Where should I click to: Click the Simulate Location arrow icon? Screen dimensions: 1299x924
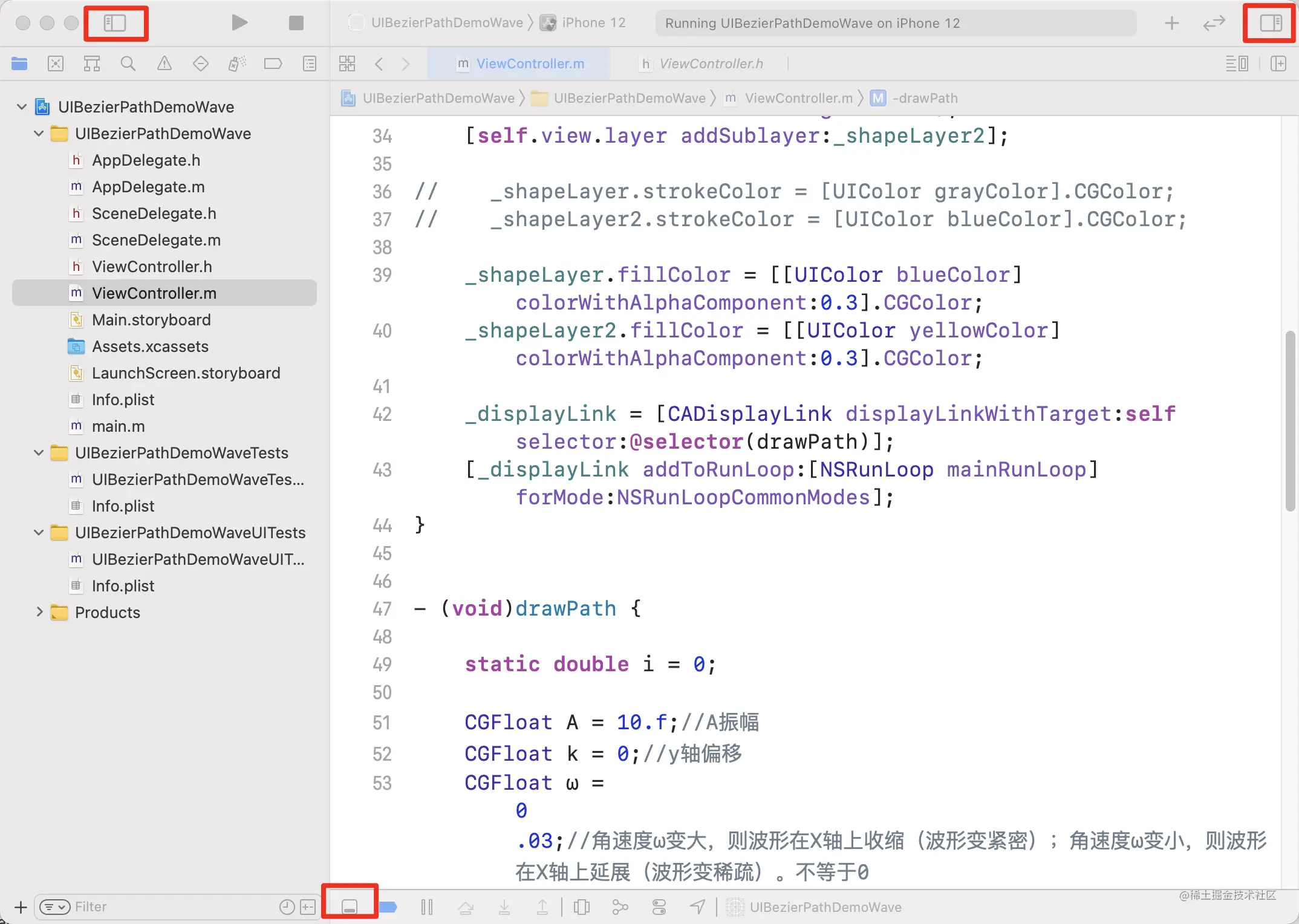pyautogui.click(x=697, y=906)
